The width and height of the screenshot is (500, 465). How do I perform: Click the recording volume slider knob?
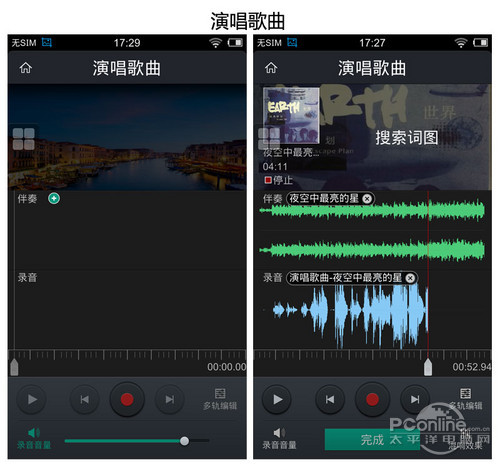[x=184, y=441]
